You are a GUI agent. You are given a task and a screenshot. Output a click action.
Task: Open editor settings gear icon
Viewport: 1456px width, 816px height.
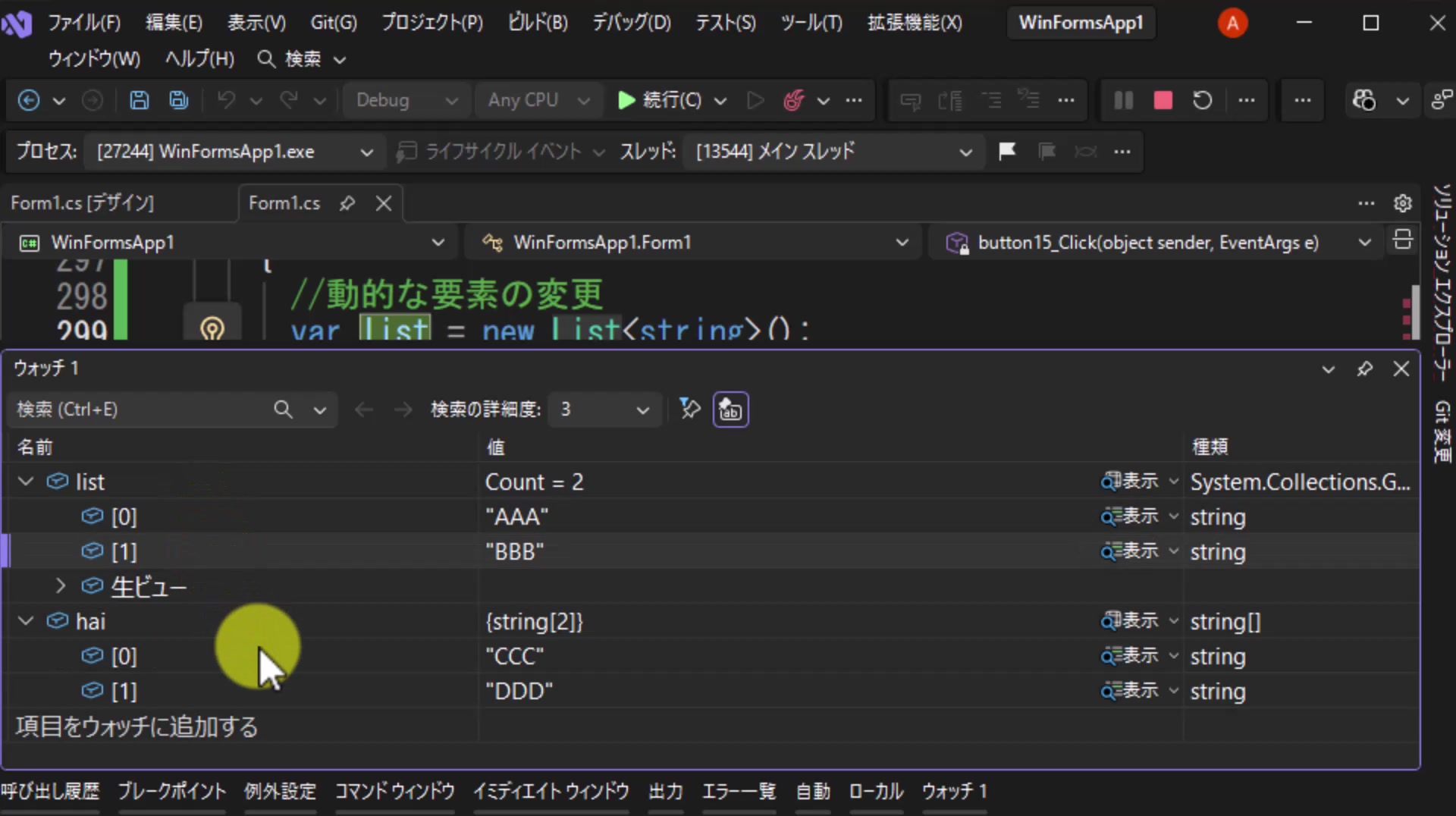tap(1402, 203)
